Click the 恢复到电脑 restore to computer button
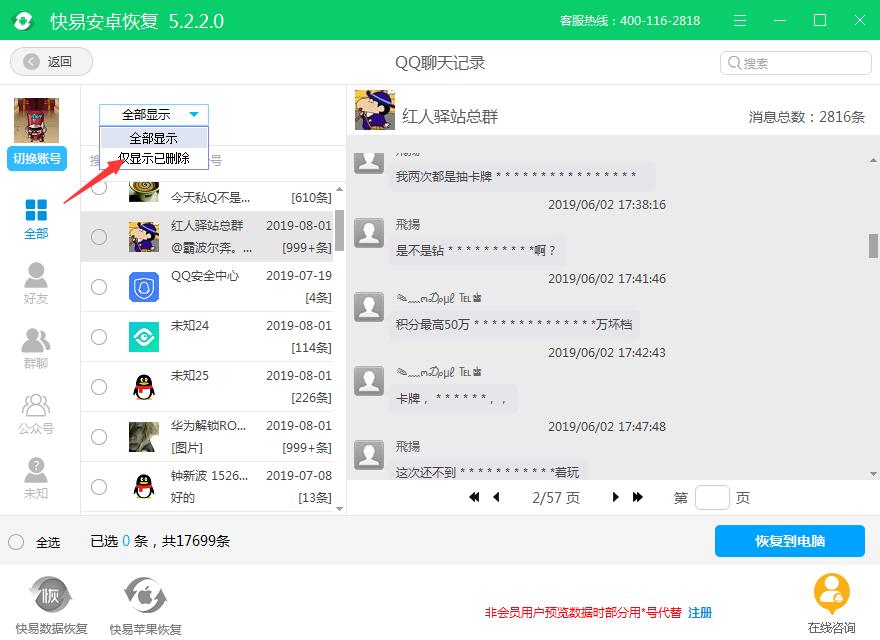 790,541
